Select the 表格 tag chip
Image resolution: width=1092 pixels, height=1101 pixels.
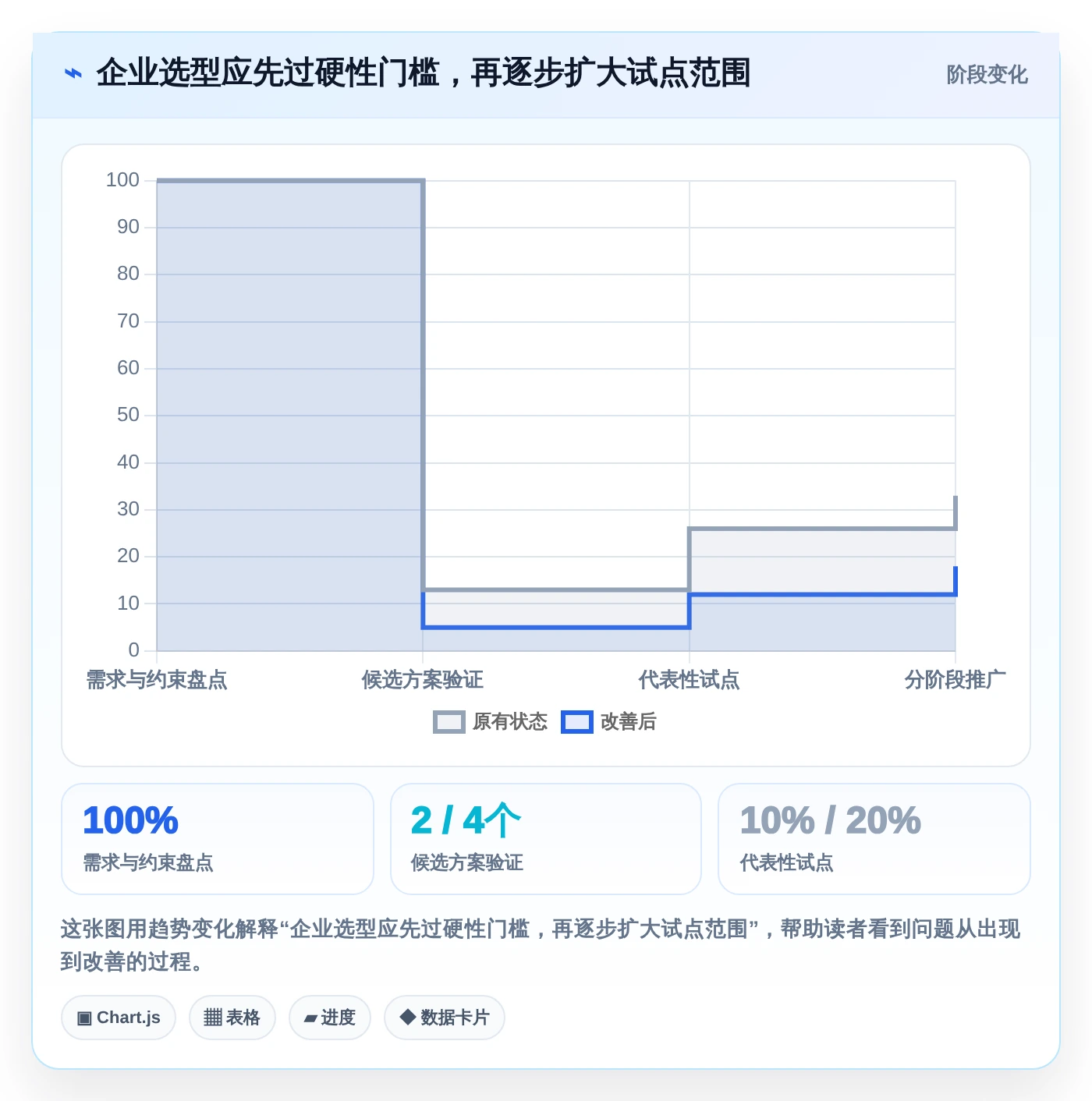click(232, 1018)
